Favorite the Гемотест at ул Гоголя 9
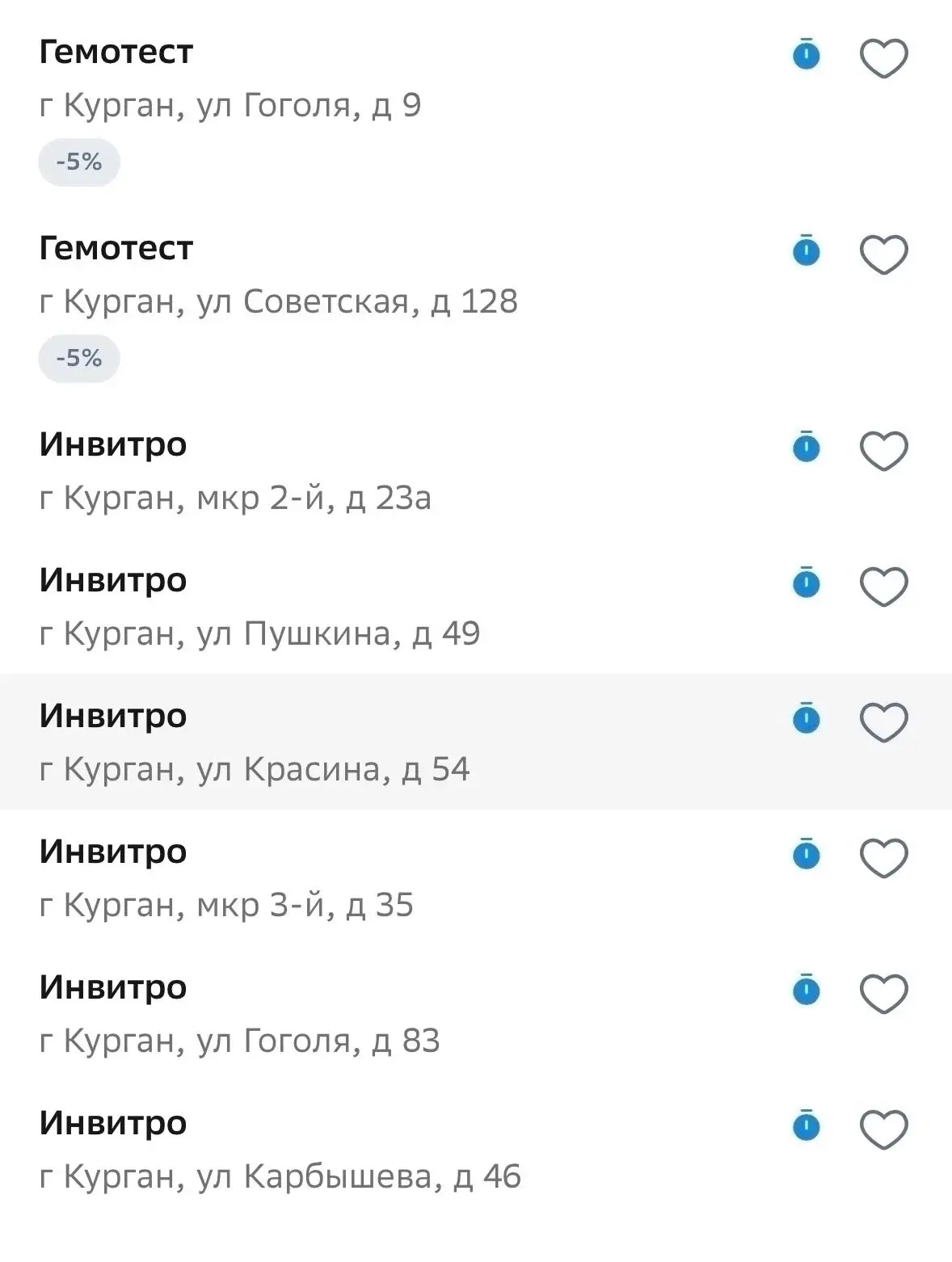 tap(883, 58)
